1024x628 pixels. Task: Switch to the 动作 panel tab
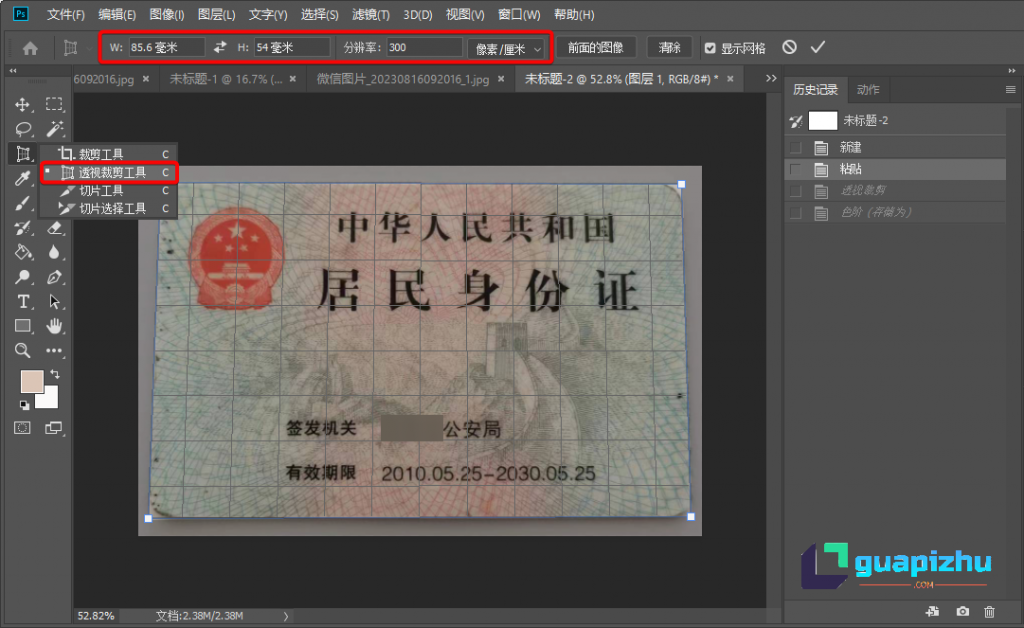[x=866, y=89]
